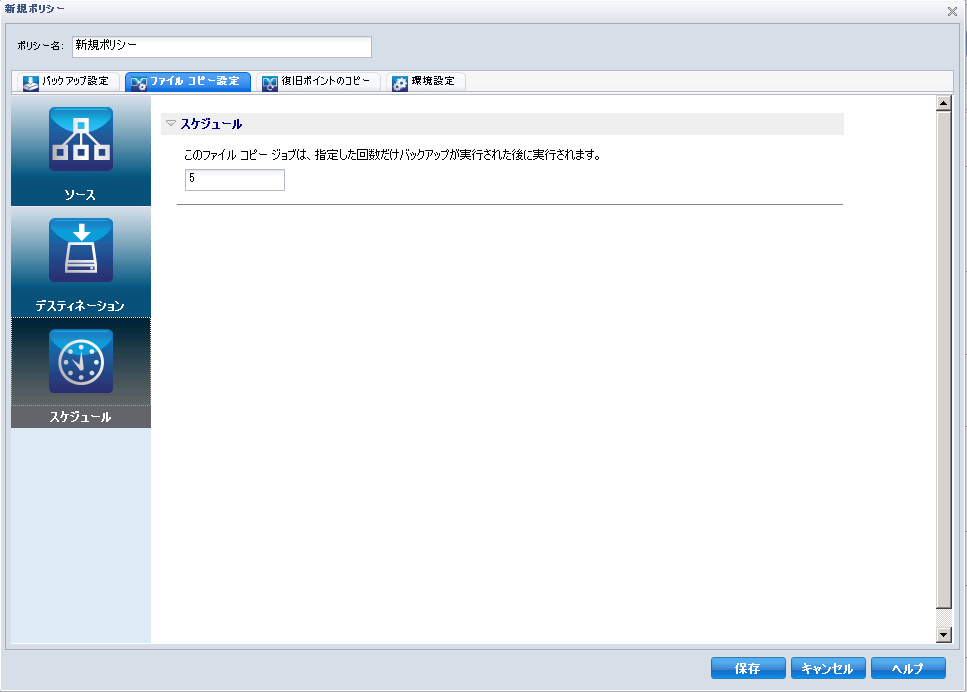Click the file copy icon on ファイル コピー設定 tab
Viewport: 967px width, 692px height.
pyautogui.click(x=137, y=82)
